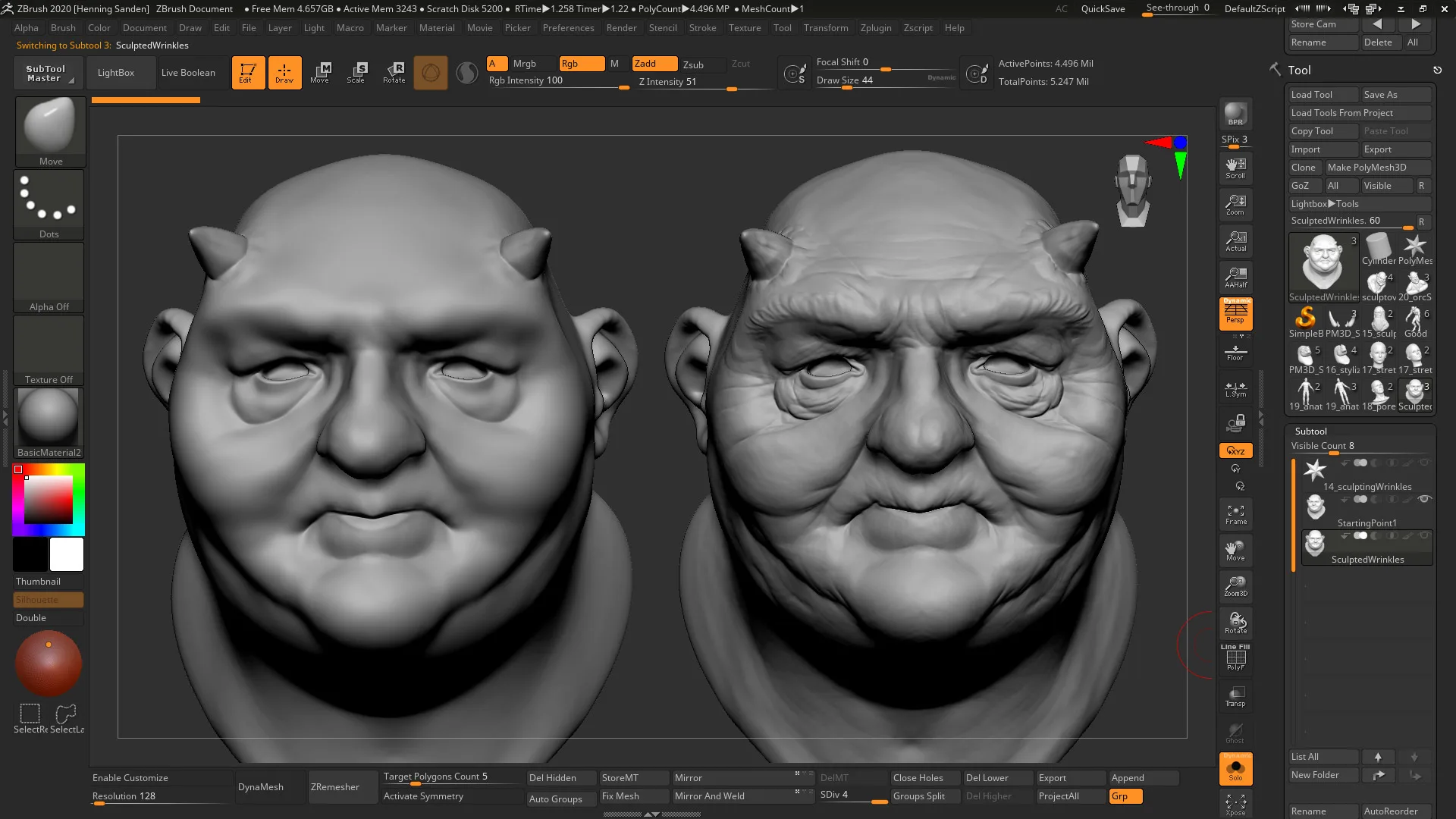This screenshot has height=819, width=1456.
Task: Click the Frame icon to frame the mesh
Action: pyautogui.click(x=1235, y=513)
